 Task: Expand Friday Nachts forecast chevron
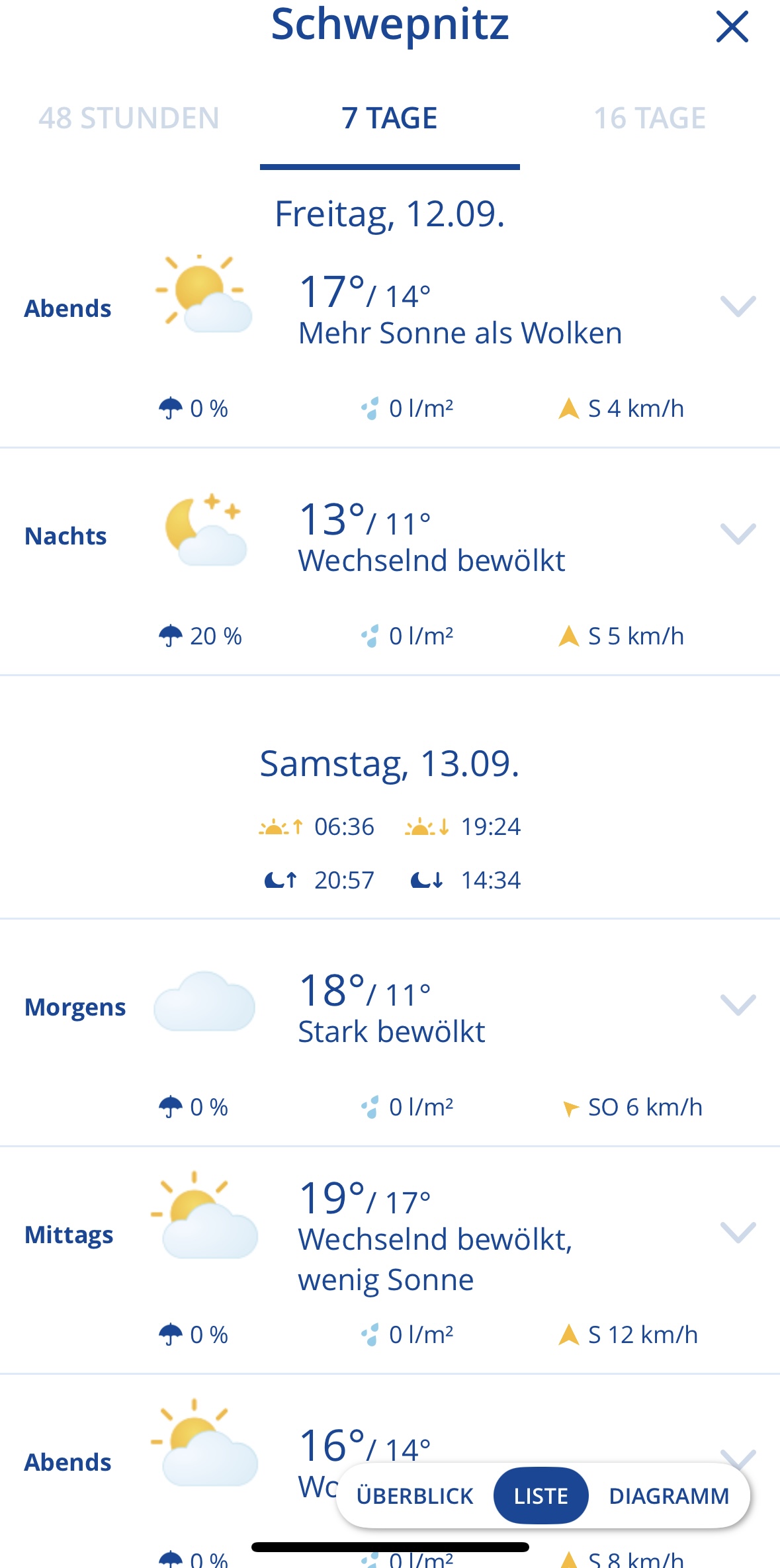pos(738,534)
